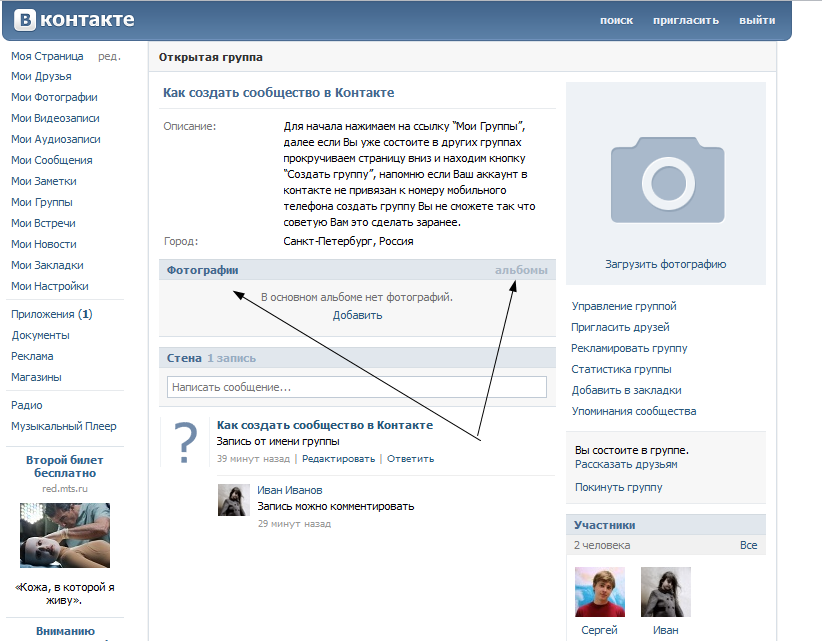This screenshot has width=822, height=641.
Task: Click the red.mts.ru ad domain text
Action: (65, 488)
